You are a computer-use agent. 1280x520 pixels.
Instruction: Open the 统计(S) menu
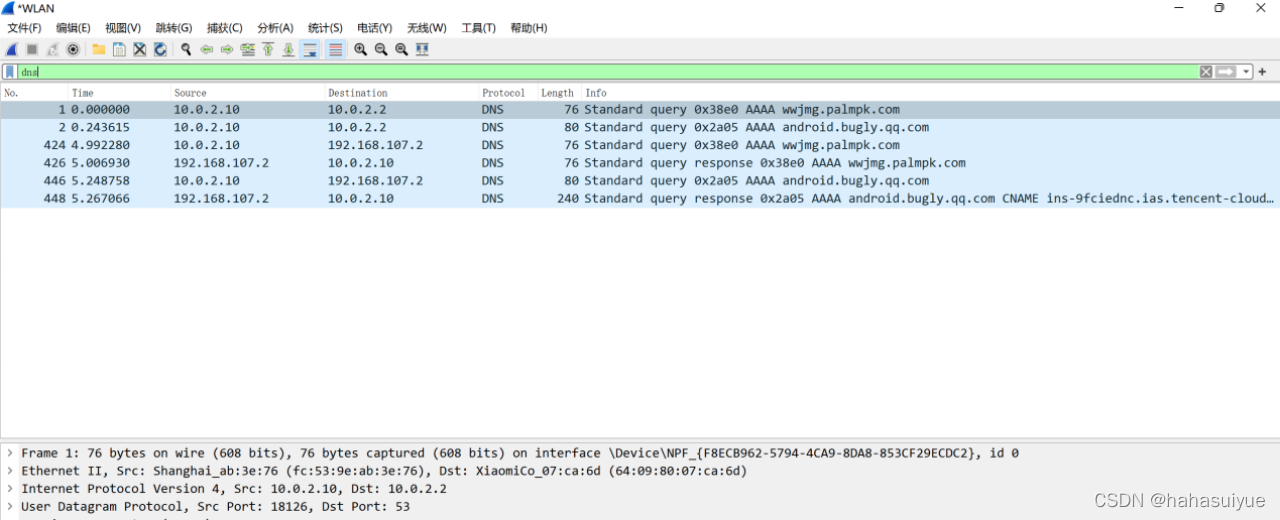[x=325, y=28]
